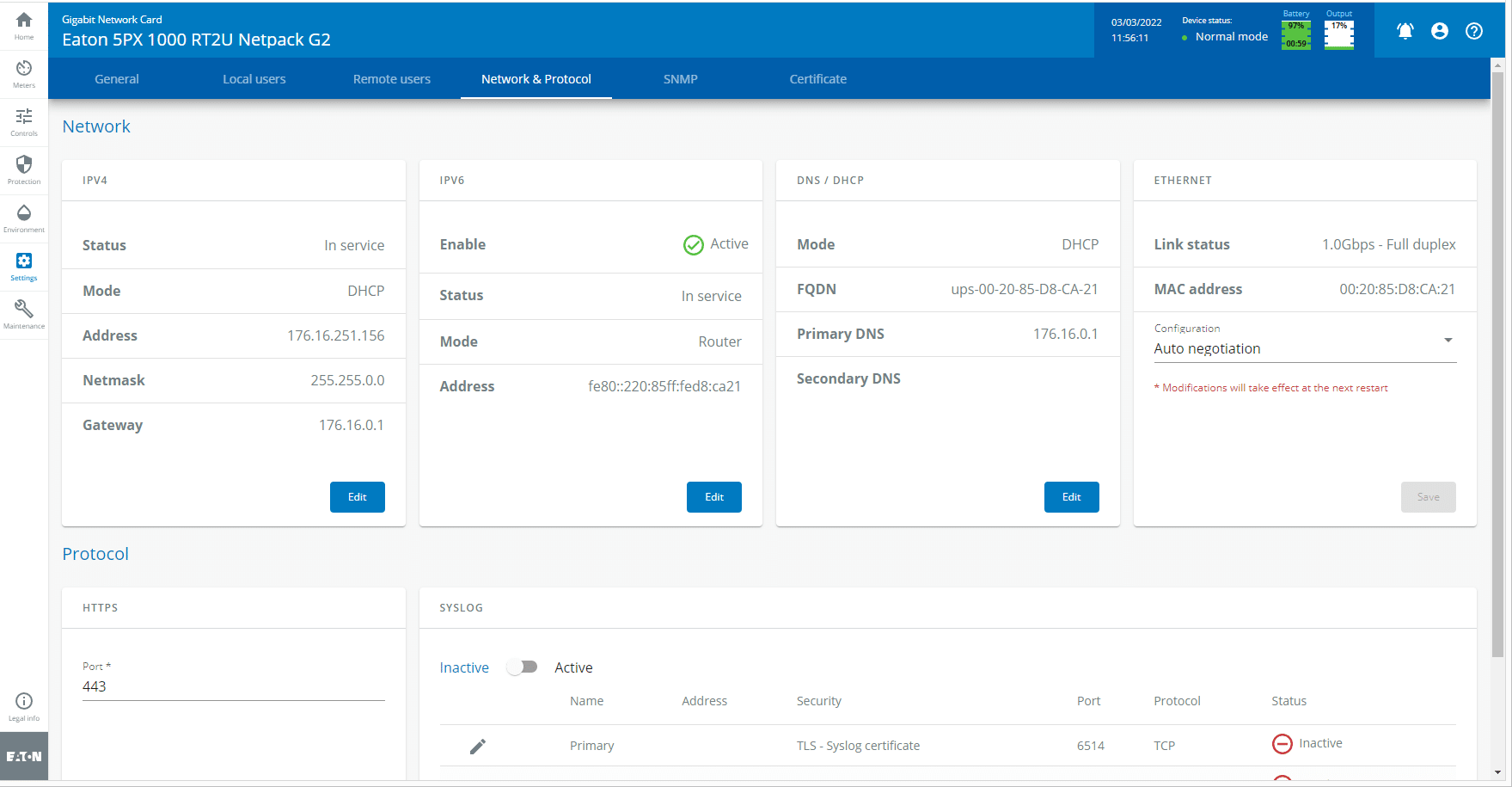Click the IPv4 address 176.16.251.156
1512x787 pixels.
click(x=336, y=335)
